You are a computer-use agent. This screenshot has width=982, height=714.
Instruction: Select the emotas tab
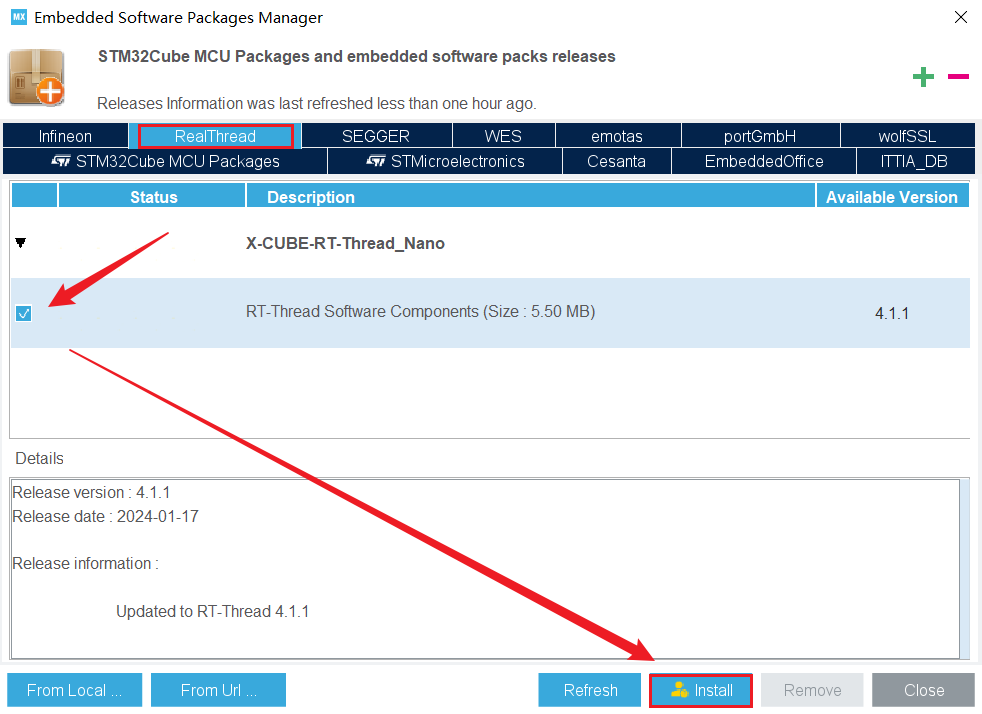point(617,135)
